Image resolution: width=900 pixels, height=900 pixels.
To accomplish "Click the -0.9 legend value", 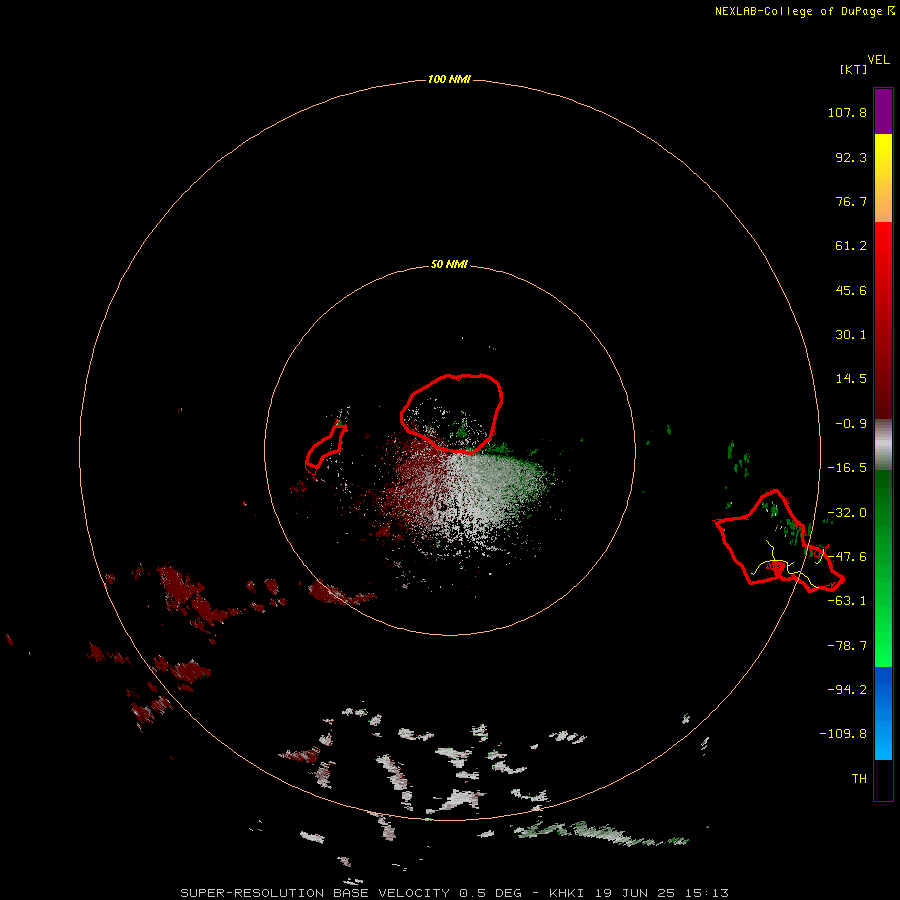I will (x=851, y=424).
